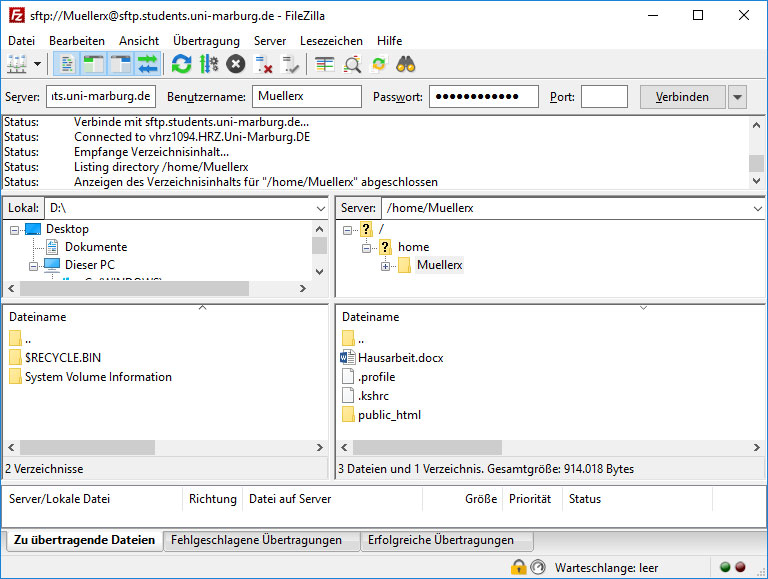Viewport: 768px width, 579px height.
Task: Select Hausarbeit.docx on the server
Action: coord(400,358)
